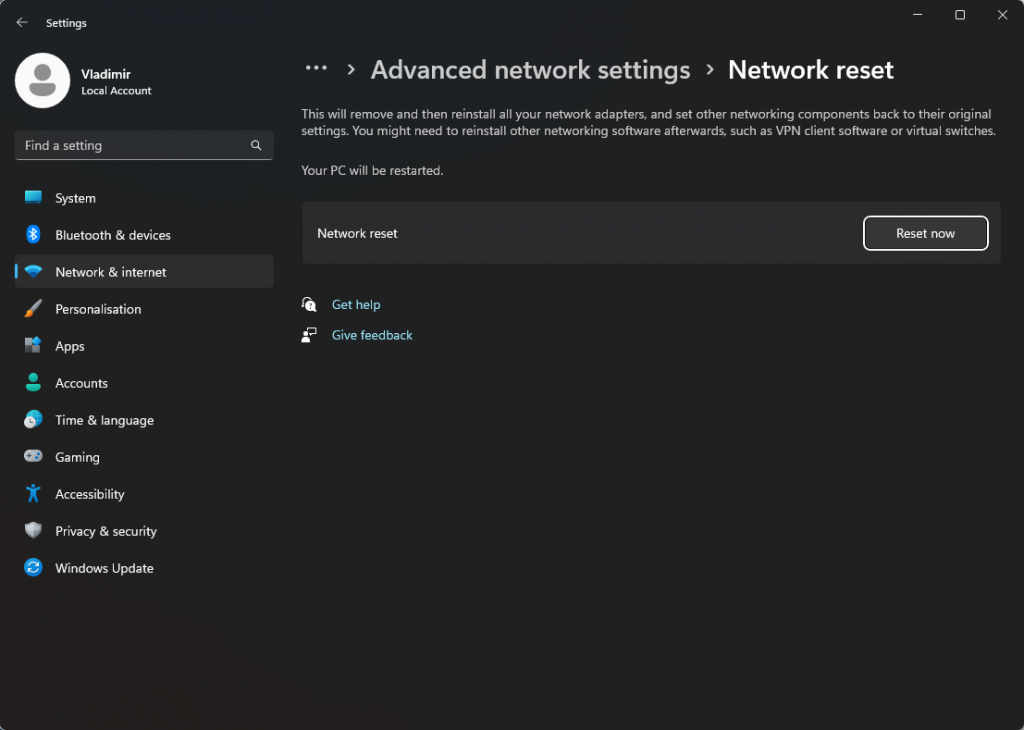The image size is (1024, 730).
Task: Open Bluetooth & devices settings
Action: (x=112, y=235)
